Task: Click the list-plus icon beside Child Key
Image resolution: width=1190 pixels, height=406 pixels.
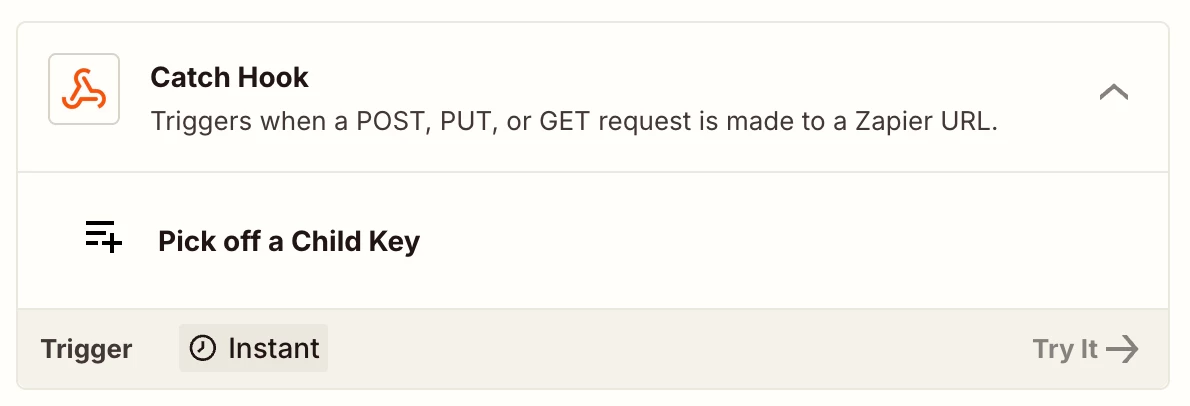Action: 103,236
